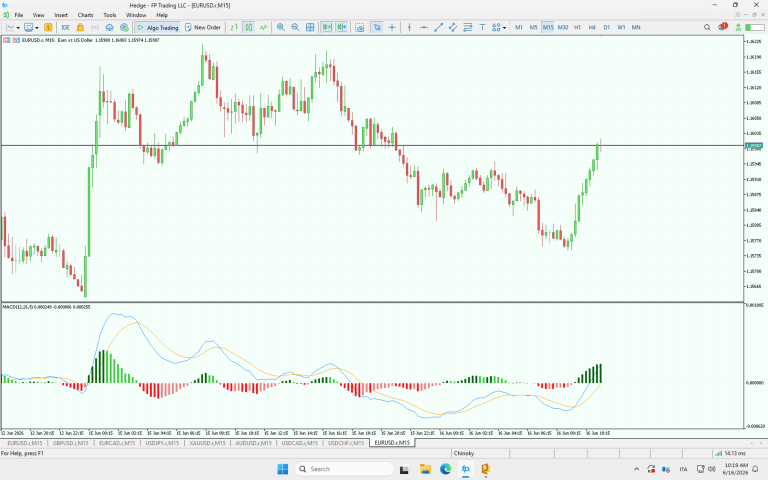The image size is (768, 480).
Task: Select the trendline drawing tool
Action: coord(438,27)
